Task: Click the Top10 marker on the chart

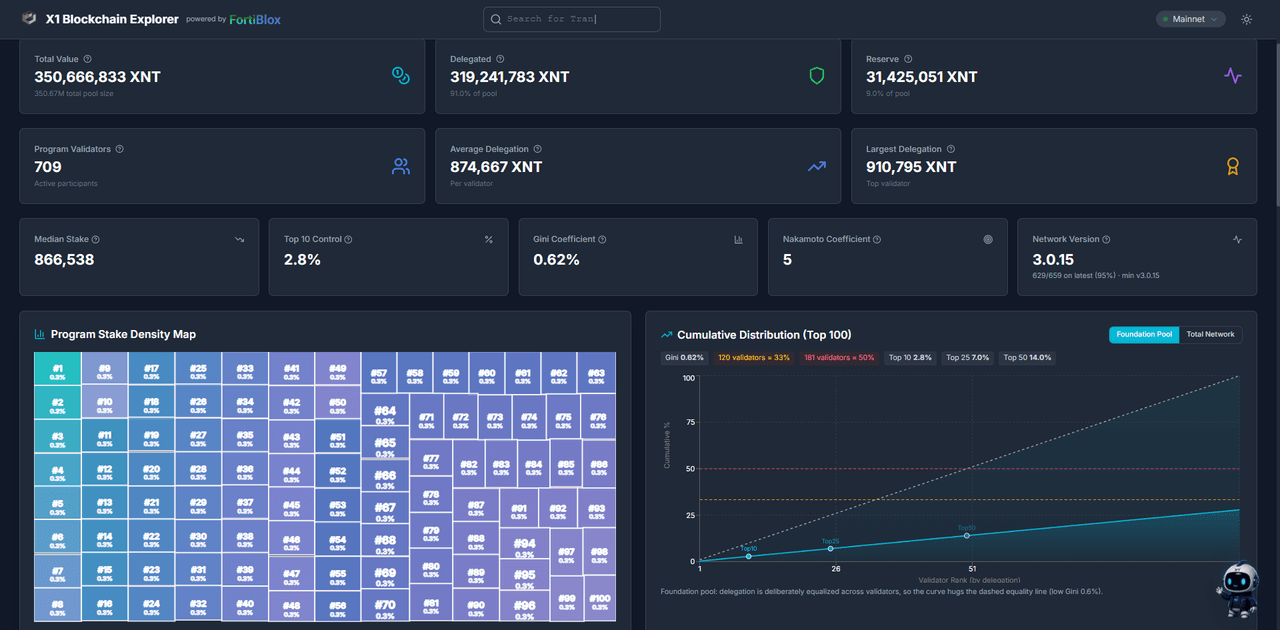Action: coord(749,556)
